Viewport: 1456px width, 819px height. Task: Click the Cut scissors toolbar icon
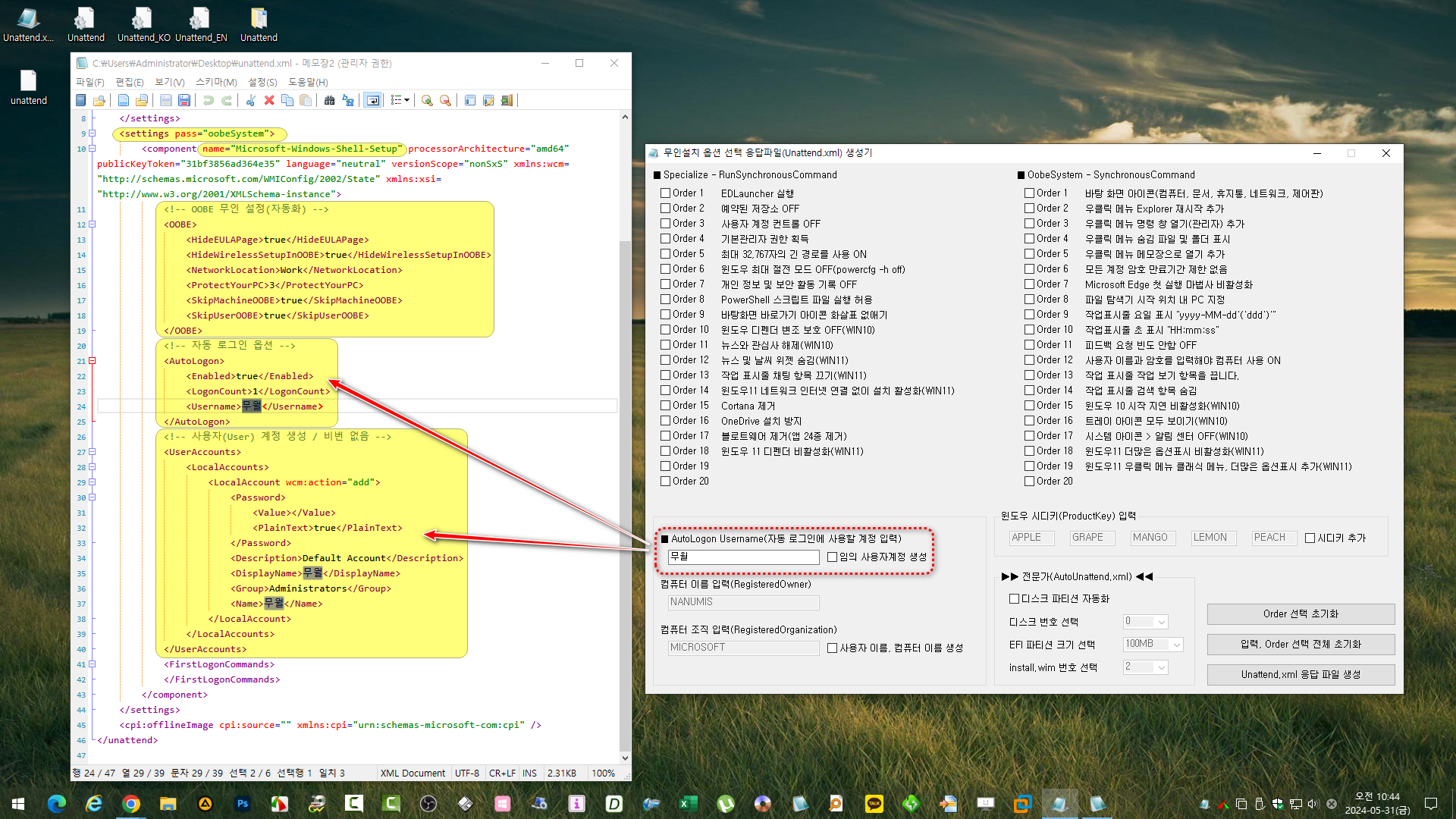click(250, 100)
